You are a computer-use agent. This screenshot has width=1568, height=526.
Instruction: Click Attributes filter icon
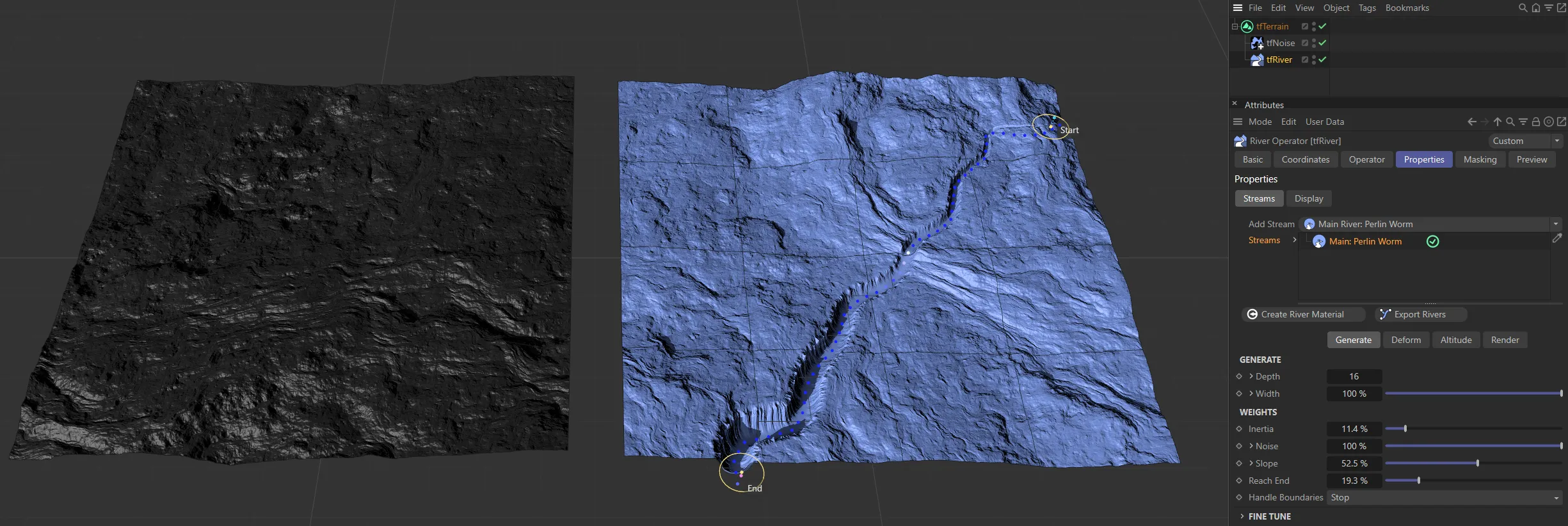click(x=1523, y=122)
